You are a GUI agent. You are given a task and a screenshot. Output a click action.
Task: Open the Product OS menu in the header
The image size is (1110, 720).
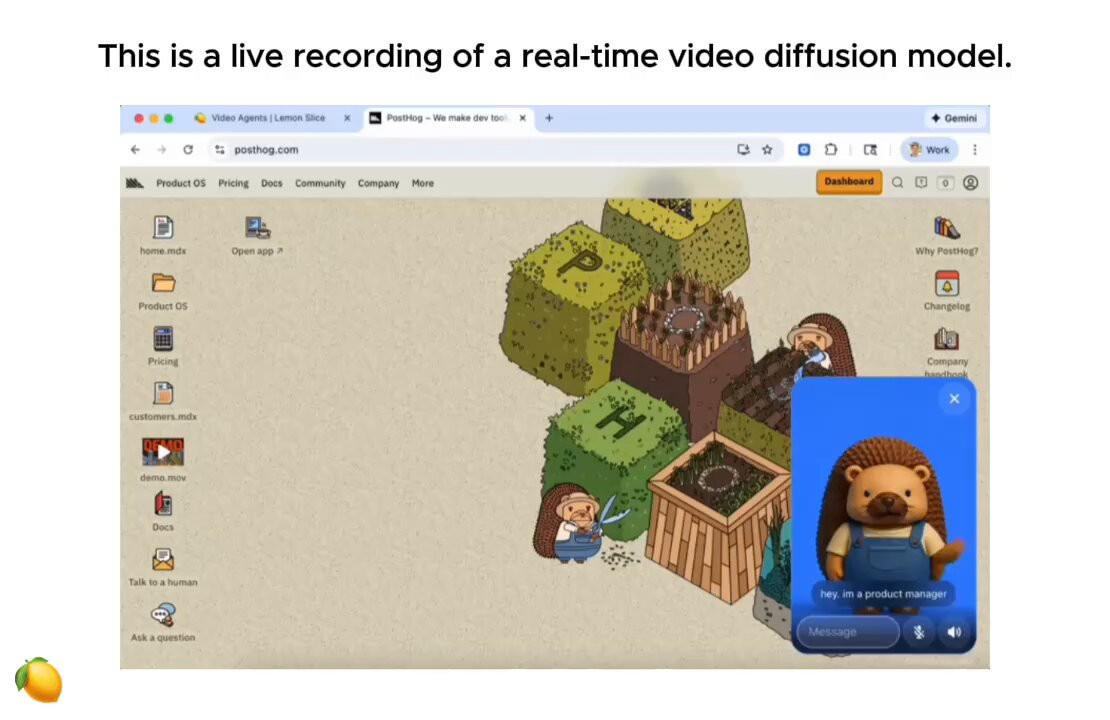coord(181,183)
